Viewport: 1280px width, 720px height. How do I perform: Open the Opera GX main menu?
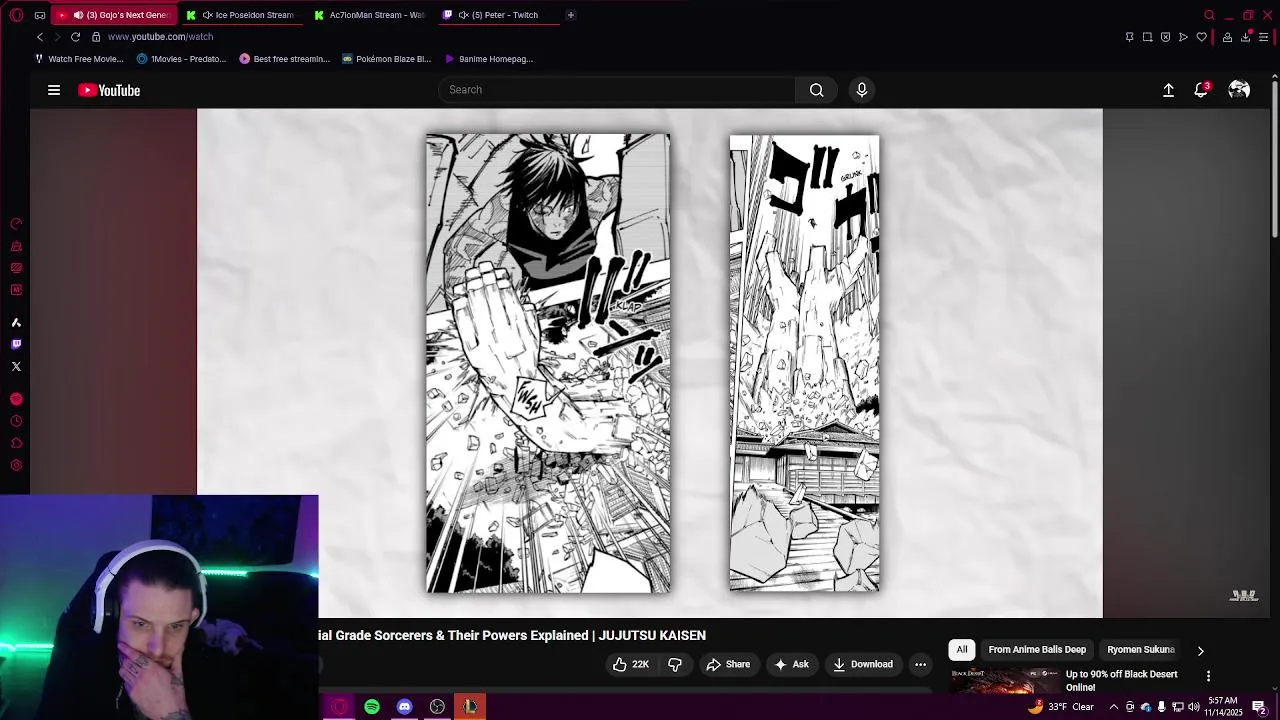[x=16, y=15]
